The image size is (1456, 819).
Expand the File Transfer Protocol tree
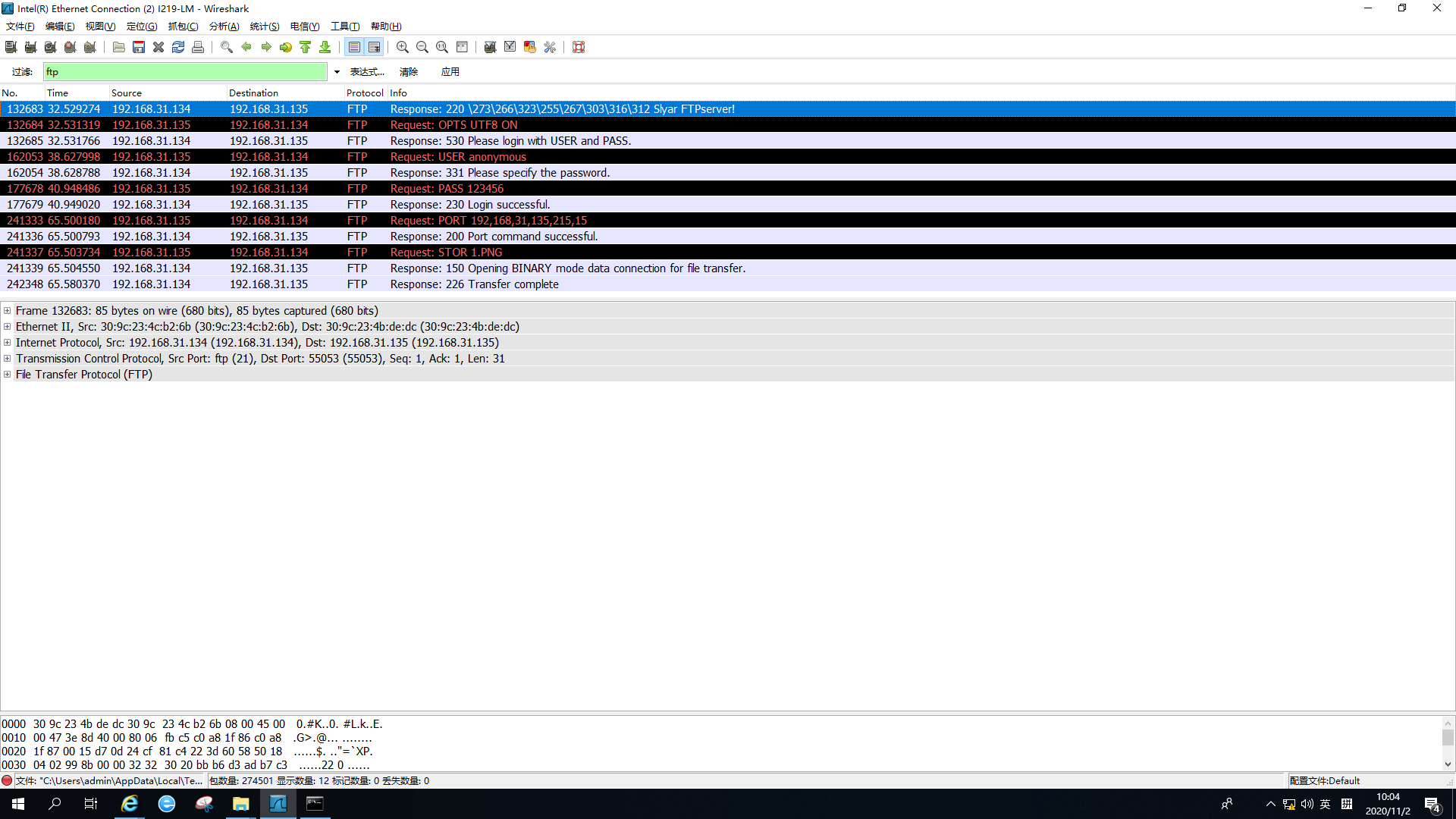point(8,375)
